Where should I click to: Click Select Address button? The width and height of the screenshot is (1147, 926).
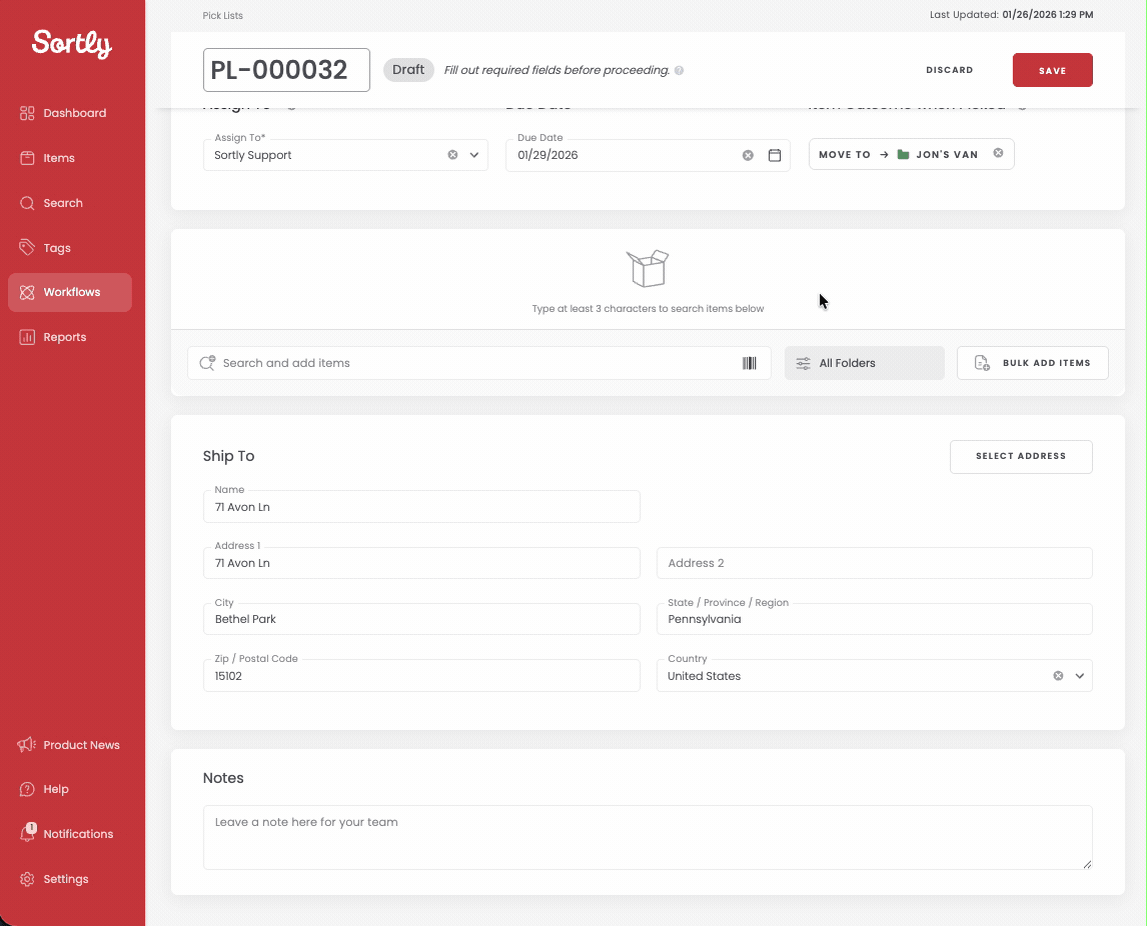coord(1020,456)
